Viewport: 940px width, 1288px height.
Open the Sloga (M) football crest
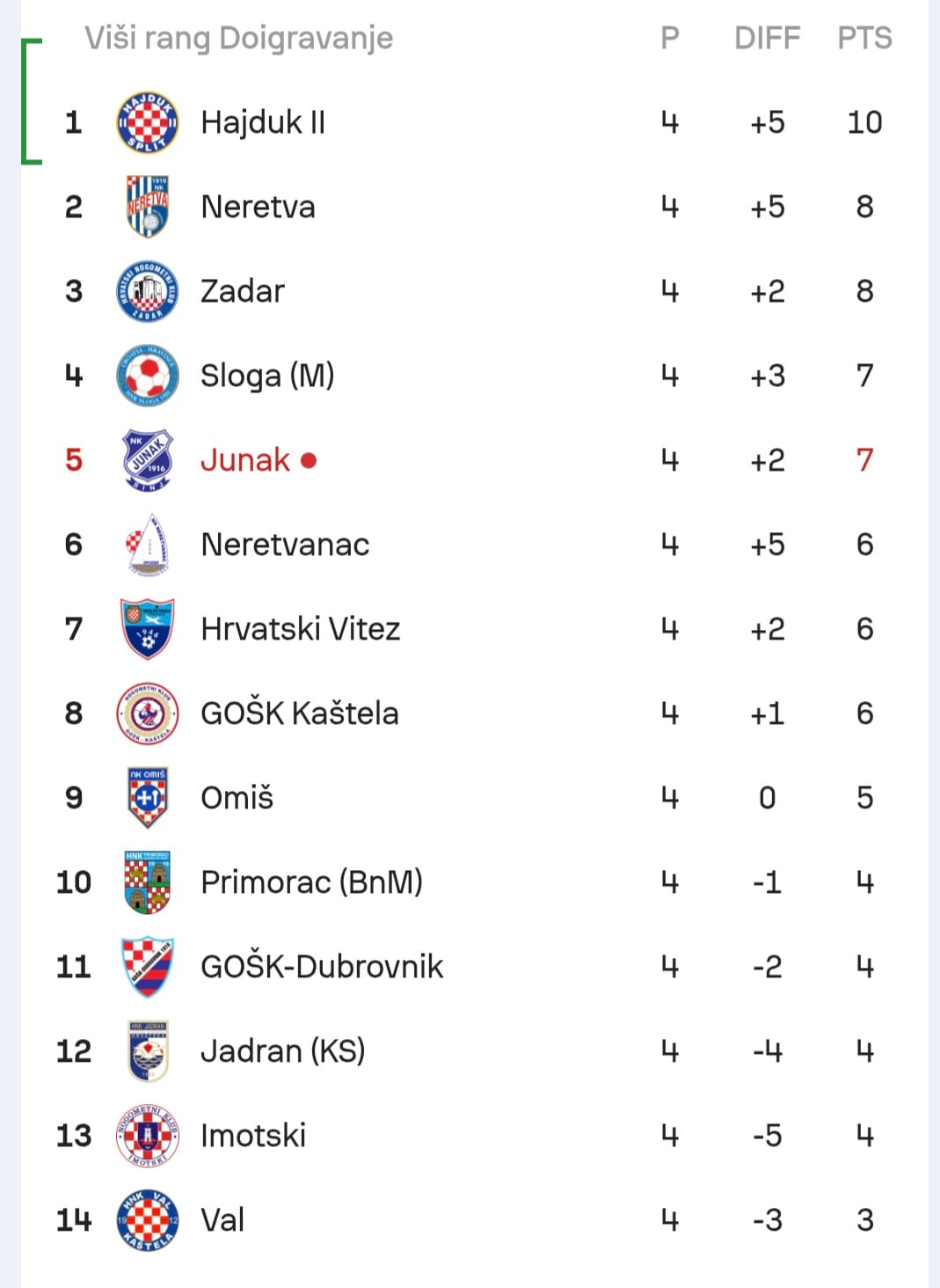148,376
